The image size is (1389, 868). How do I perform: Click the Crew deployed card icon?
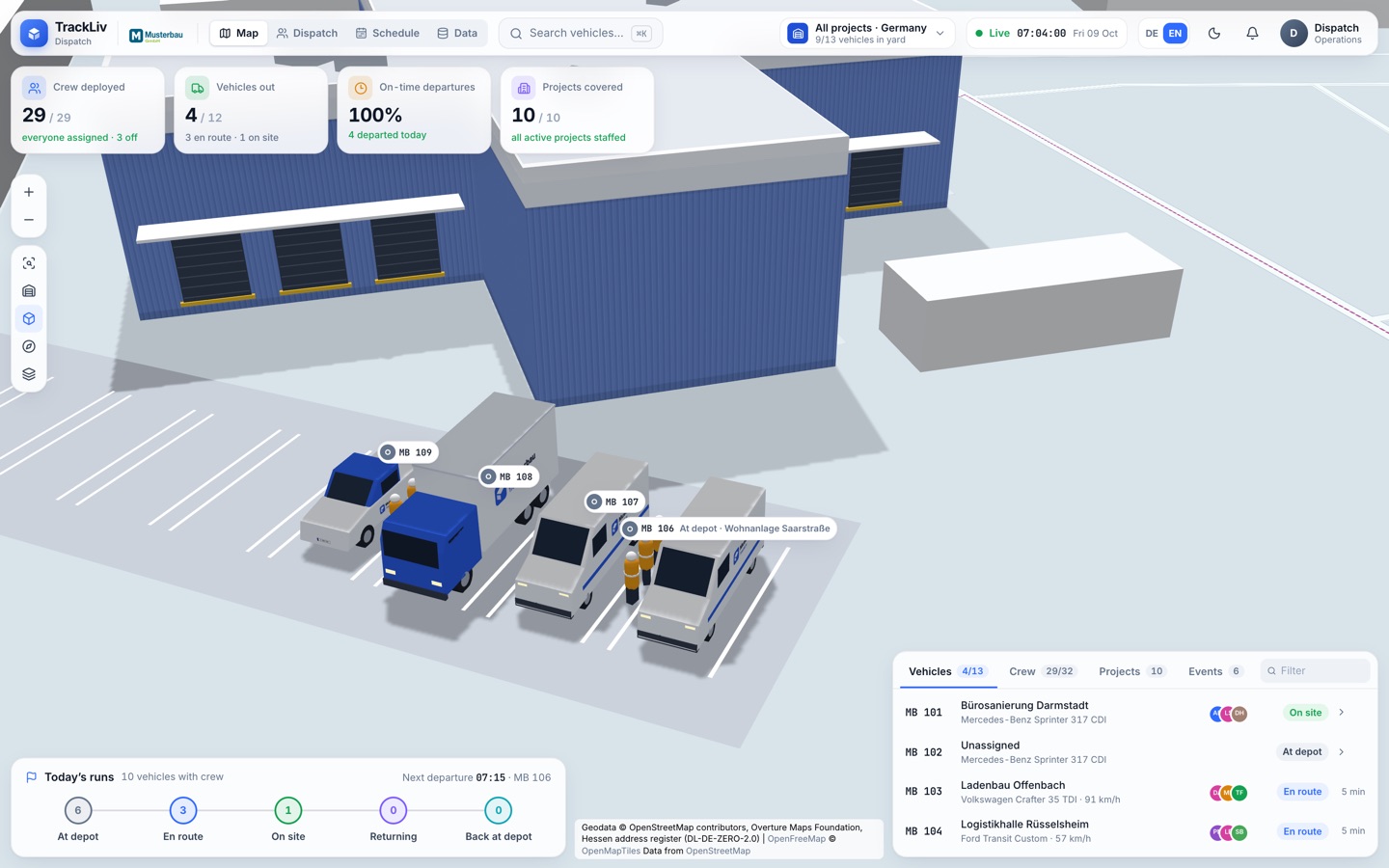click(34, 88)
